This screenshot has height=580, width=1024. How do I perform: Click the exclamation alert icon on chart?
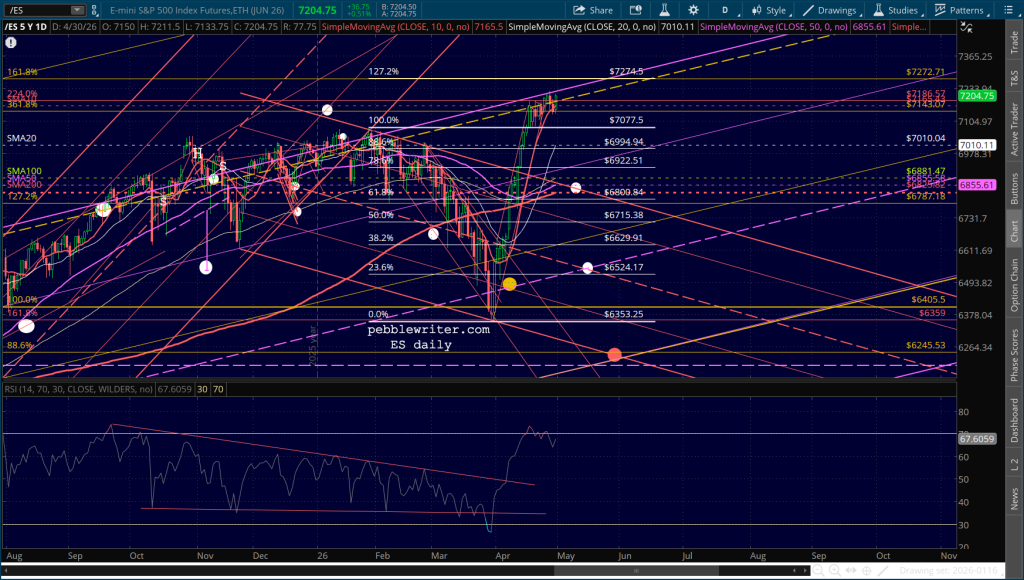coord(10,42)
